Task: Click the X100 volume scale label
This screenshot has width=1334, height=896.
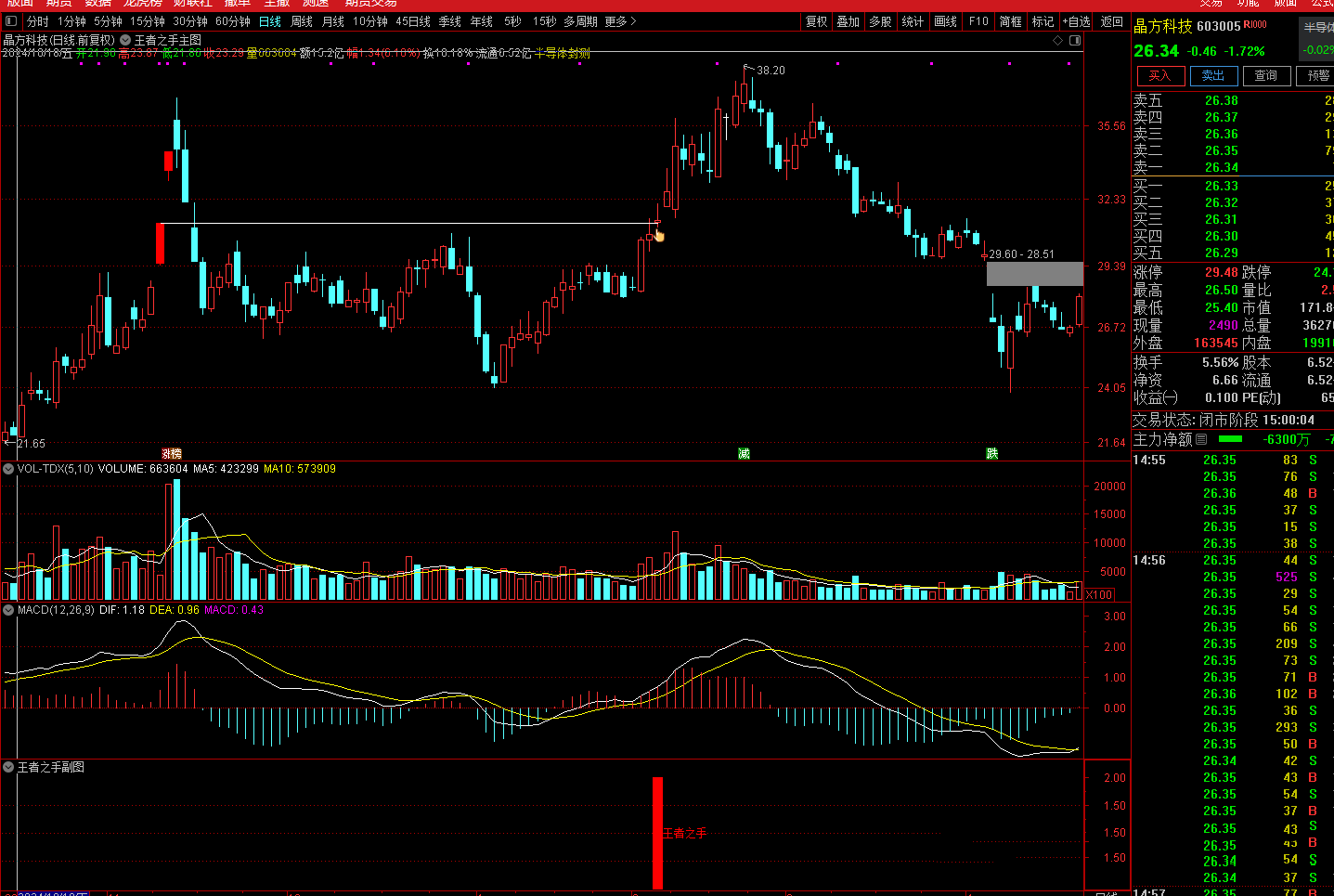Action: click(1099, 595)
